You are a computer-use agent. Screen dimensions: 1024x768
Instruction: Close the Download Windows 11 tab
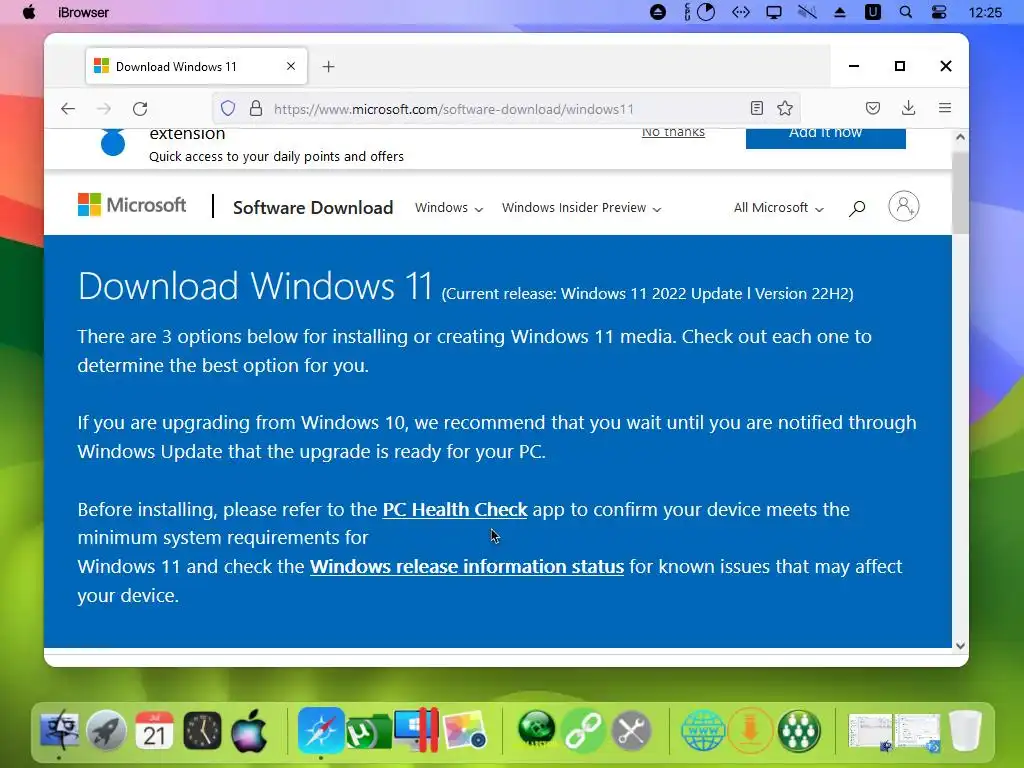pos(291,66)
